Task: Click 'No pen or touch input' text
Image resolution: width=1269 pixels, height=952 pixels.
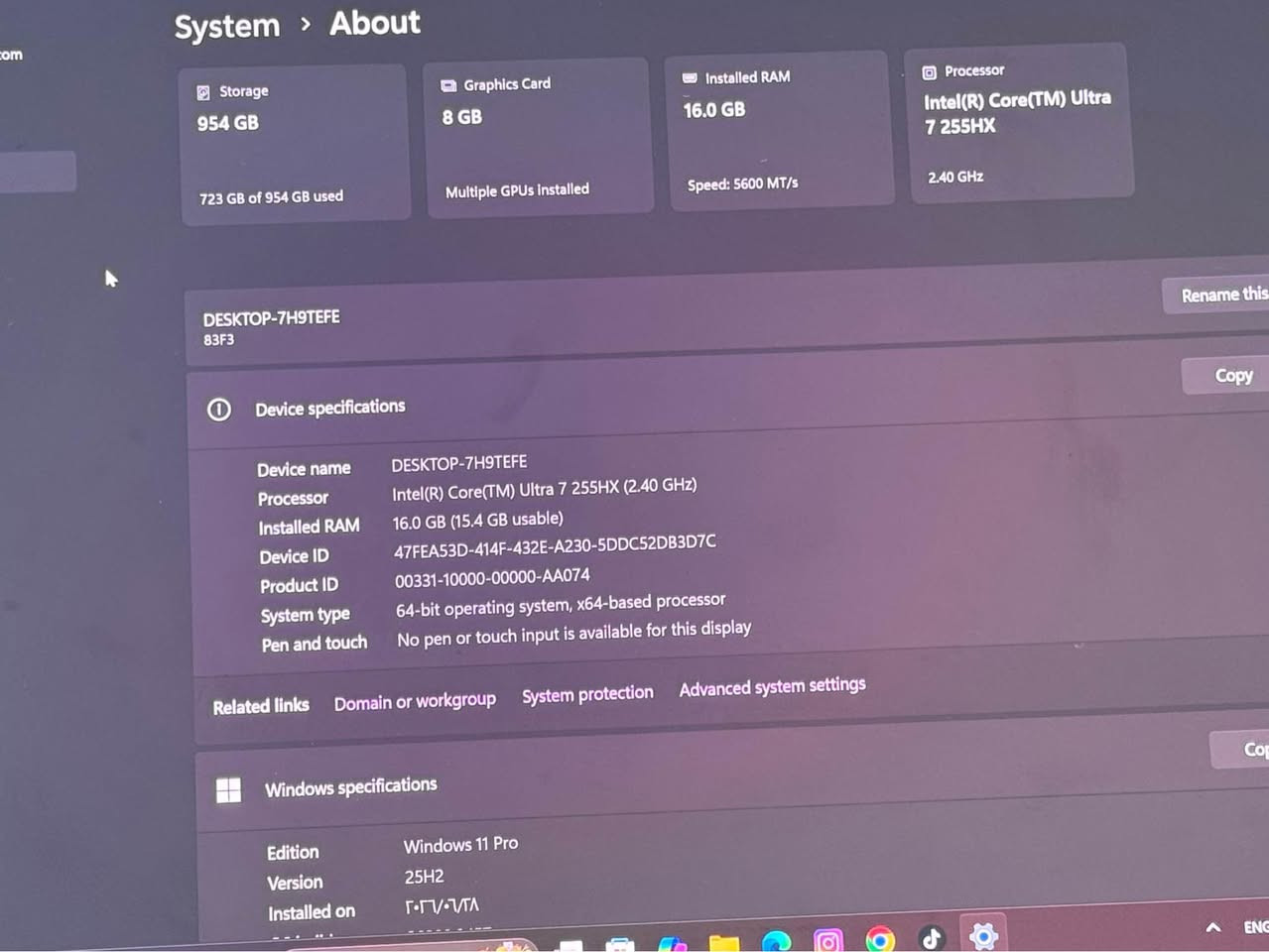Action: click(x=574, y=633)
